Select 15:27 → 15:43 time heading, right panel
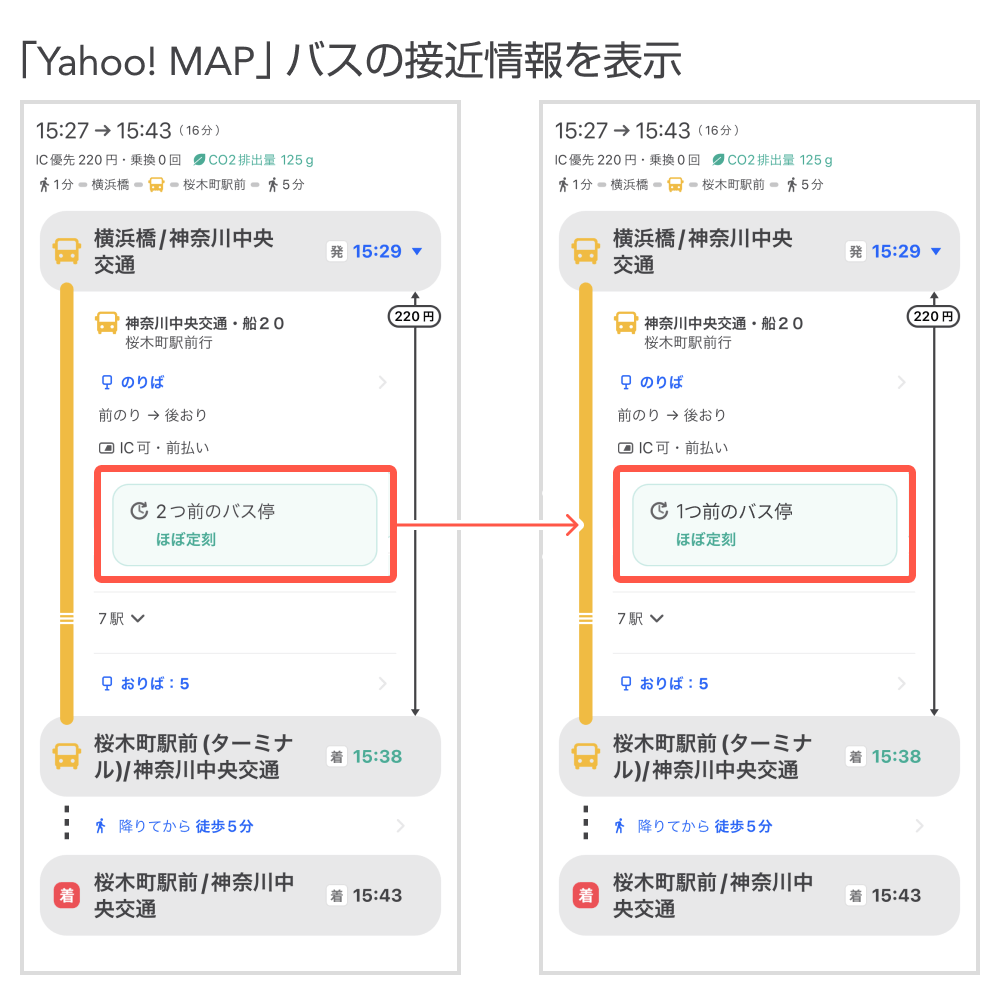Viewport: 1000px width, 994px height. (622, 131)
